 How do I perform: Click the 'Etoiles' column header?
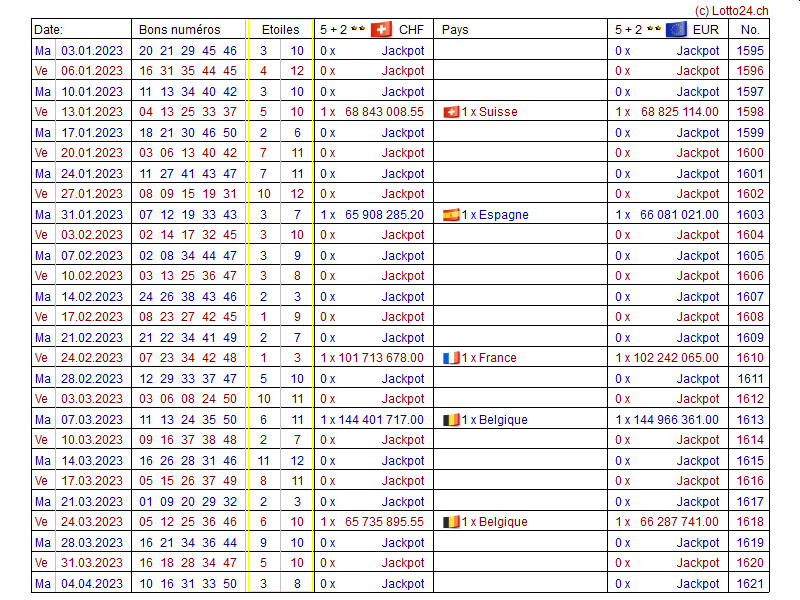[x=279, y=30]
